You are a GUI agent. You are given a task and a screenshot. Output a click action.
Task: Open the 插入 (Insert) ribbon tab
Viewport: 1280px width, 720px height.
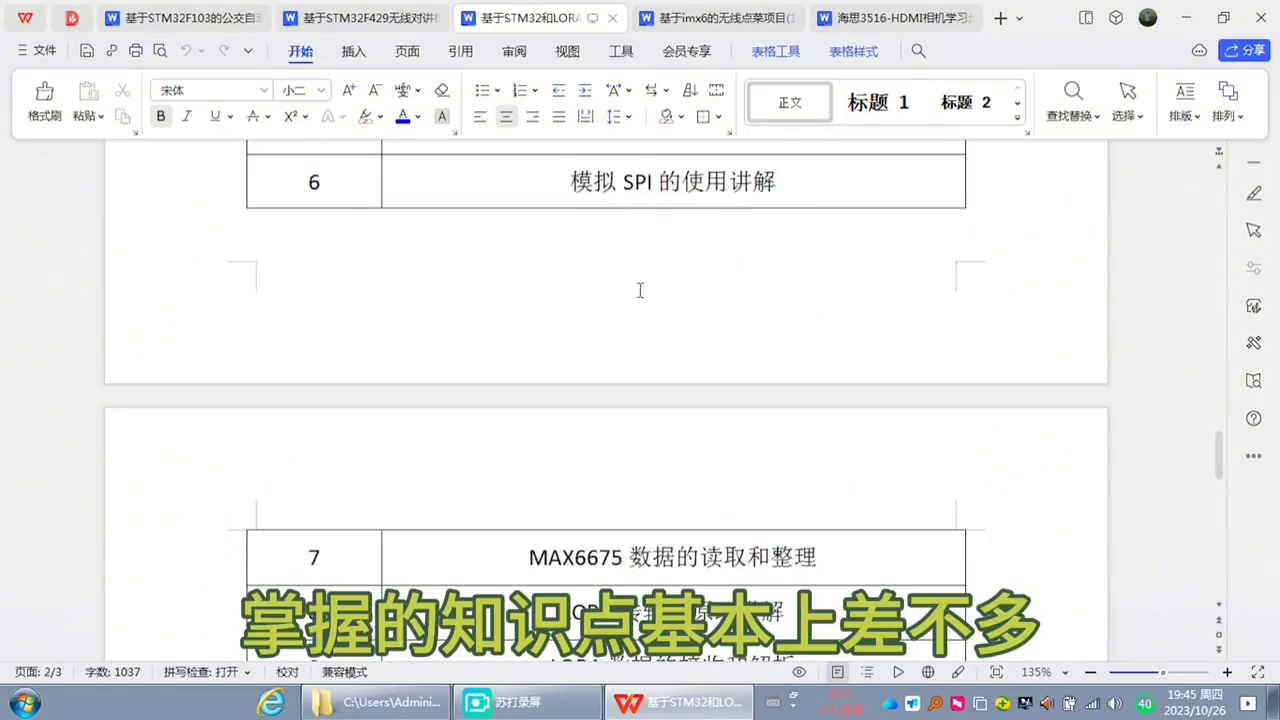tap(354, 51)
